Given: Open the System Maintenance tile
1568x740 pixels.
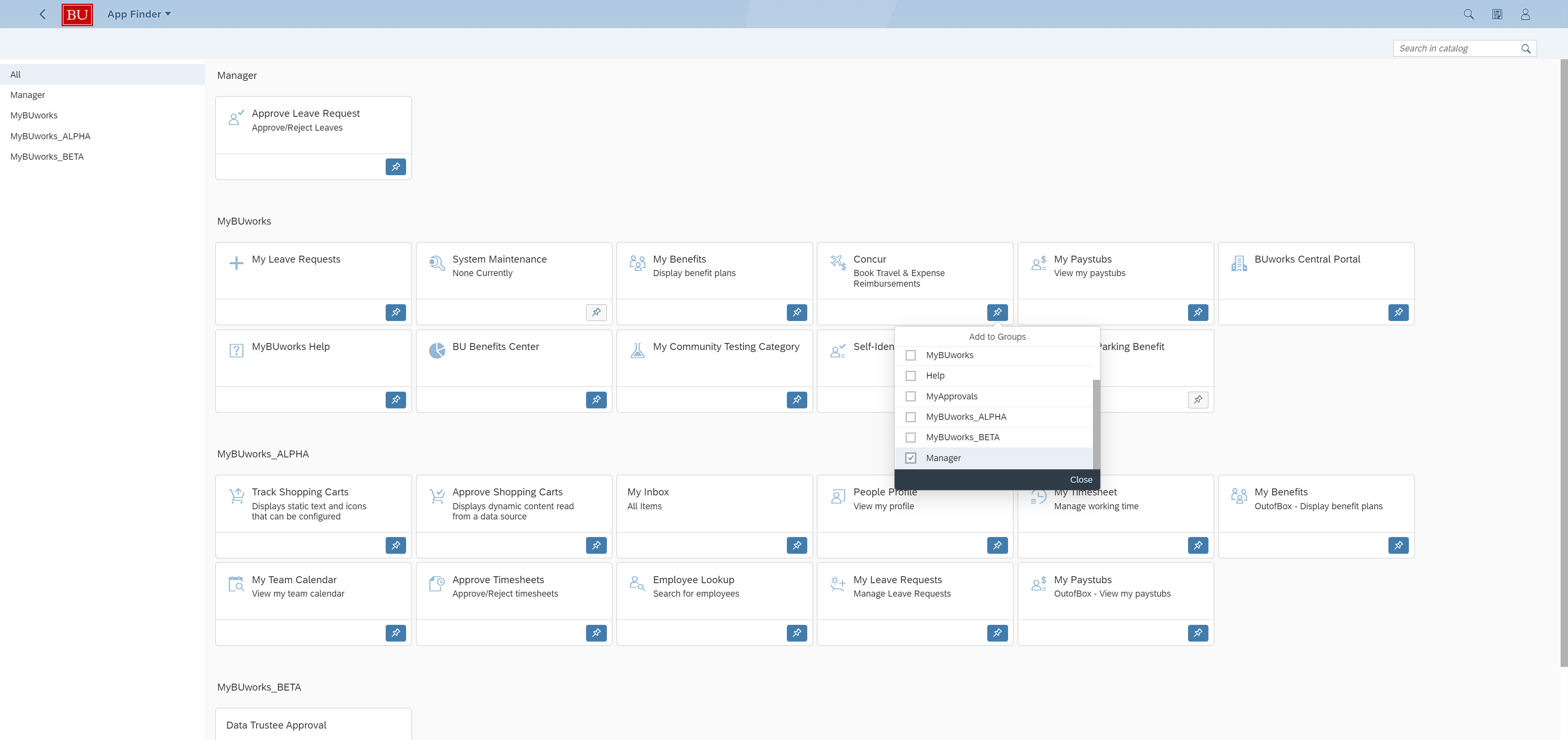Looking at the screenshot, I should coord(514,270).
